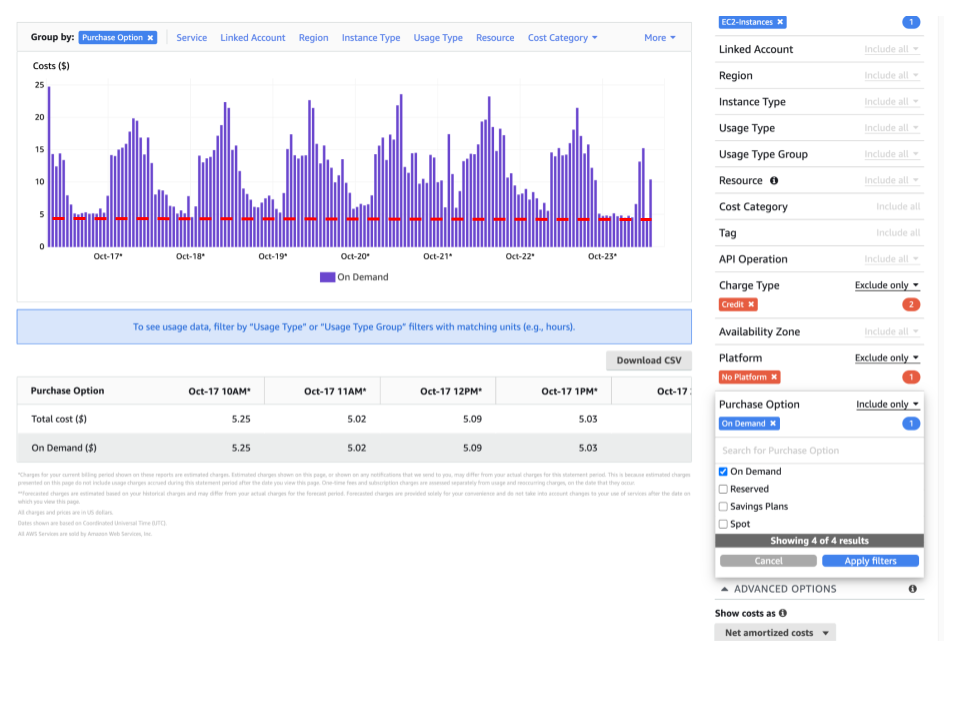The image size is (960, 720).
Task: Tick the Spot purchase option
Action: pyautogui.click(x=723, y=524)
